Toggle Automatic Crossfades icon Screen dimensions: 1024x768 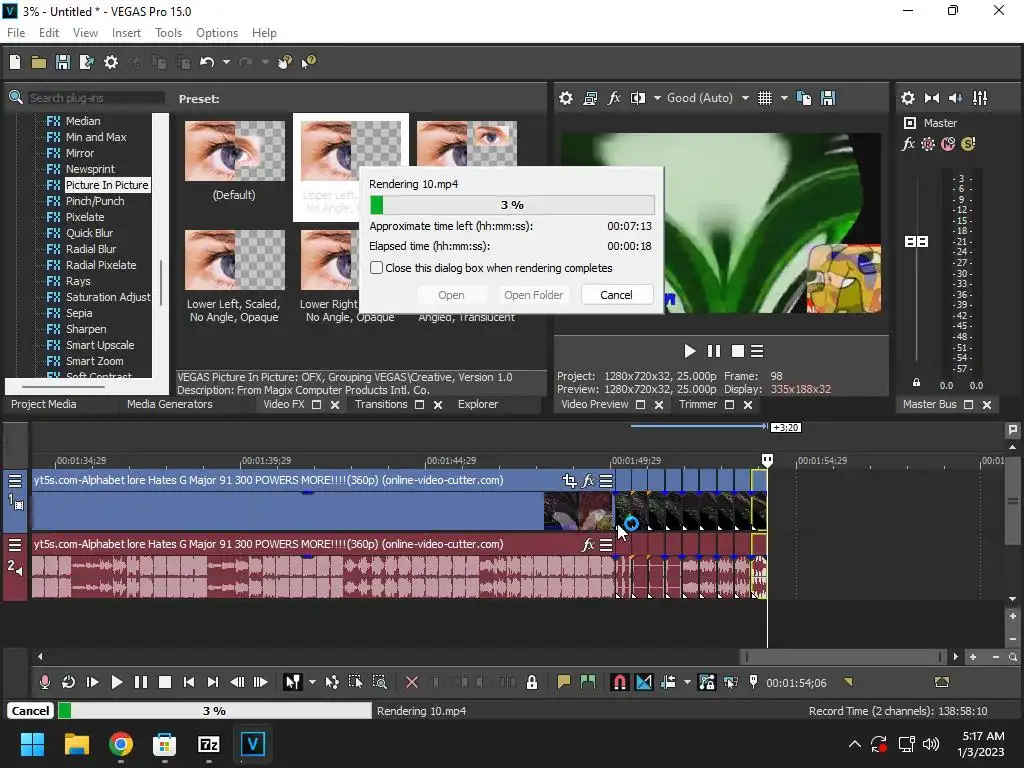[x=644, y=682]
